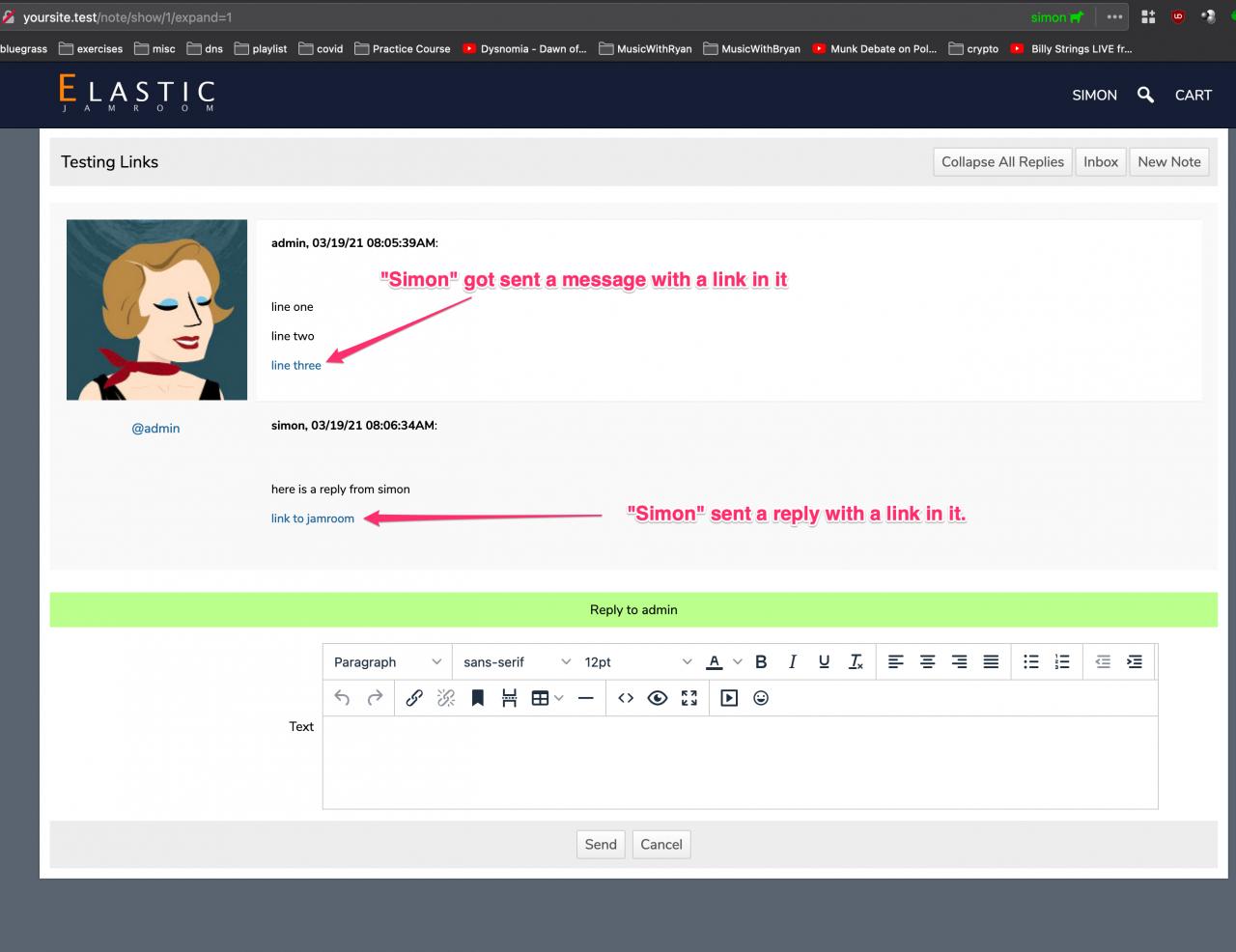
Task: Insert a horizontal line
Action: pyautogui.click(x=585, y=698)
